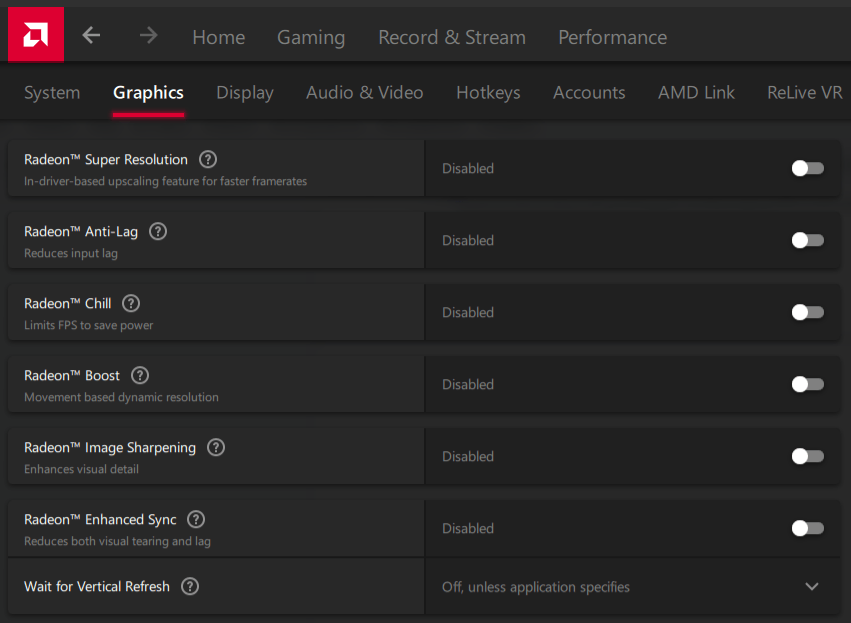Open the Performance section
The height and width of the screenshot is (623, 851).
pos(613,37)
